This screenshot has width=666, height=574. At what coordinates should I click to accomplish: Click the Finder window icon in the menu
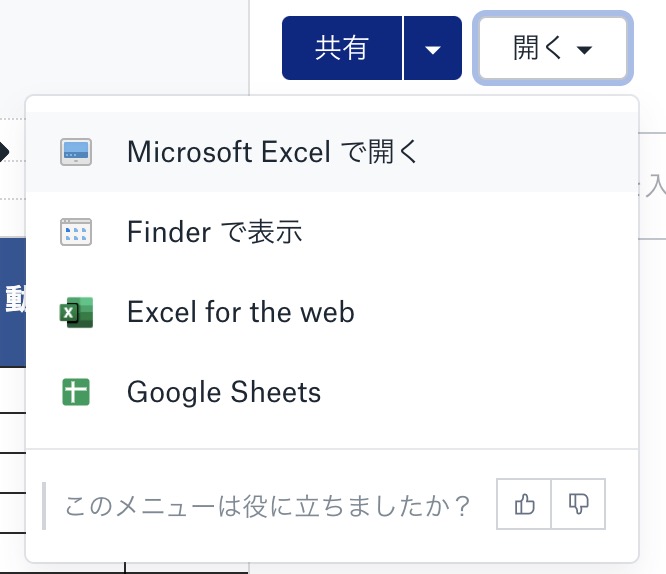point(76,232)
